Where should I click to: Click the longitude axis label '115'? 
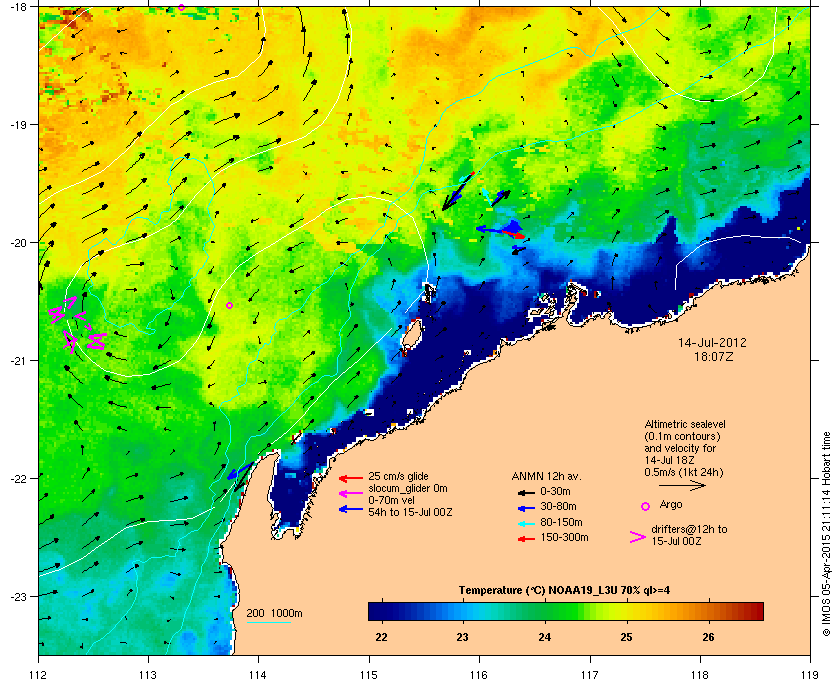pyautogui.click(x=369, y=674)
